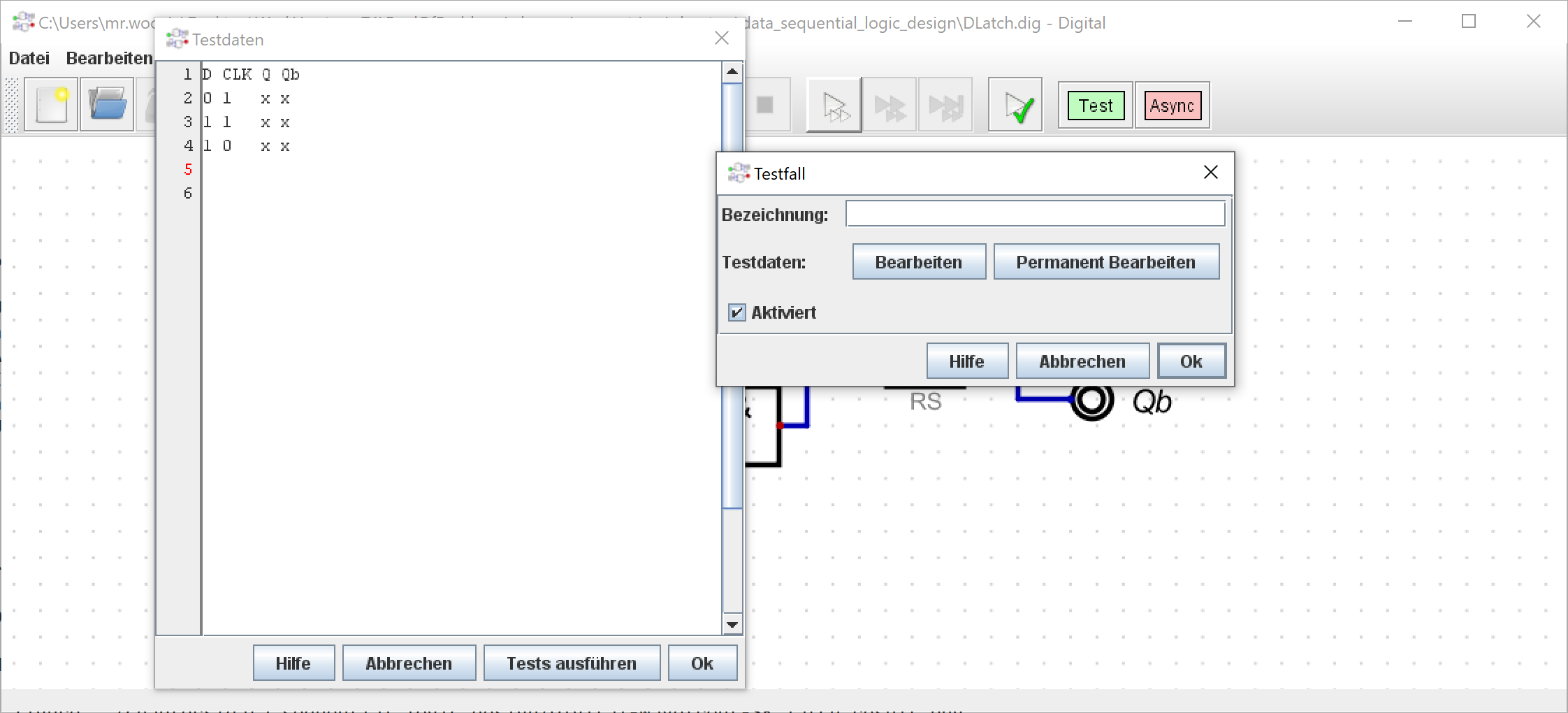Minimize the main Digital window
Viewport: 1568px width, 713px height.
point(1405,22)
